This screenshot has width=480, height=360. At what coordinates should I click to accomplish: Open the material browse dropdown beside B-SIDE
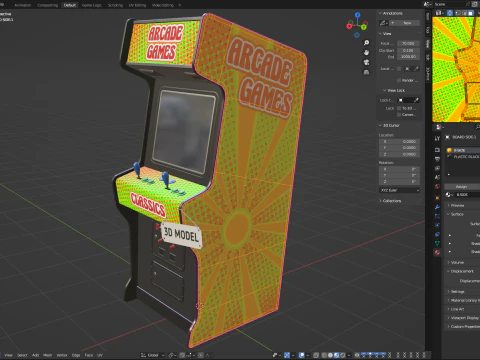coord(449,195)
